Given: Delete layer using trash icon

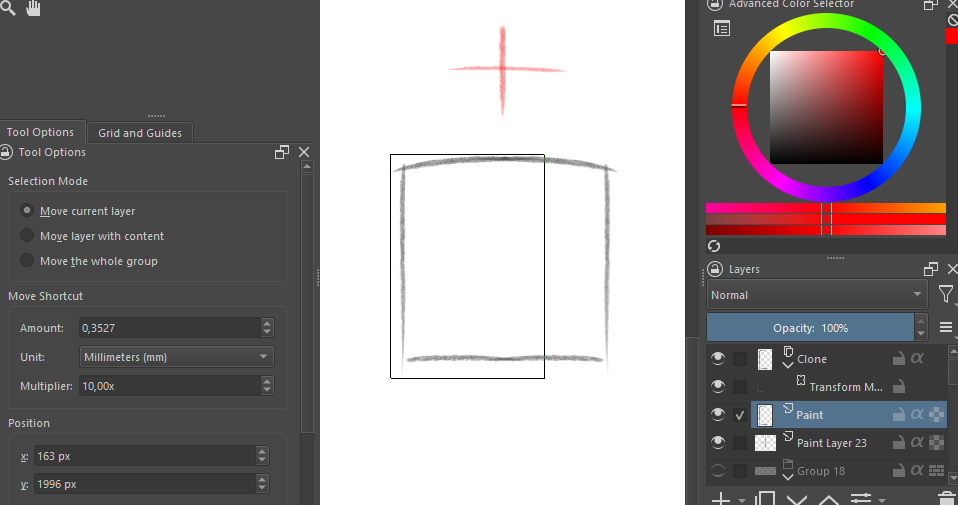Looking at the screenshot, I should [946, 498].
